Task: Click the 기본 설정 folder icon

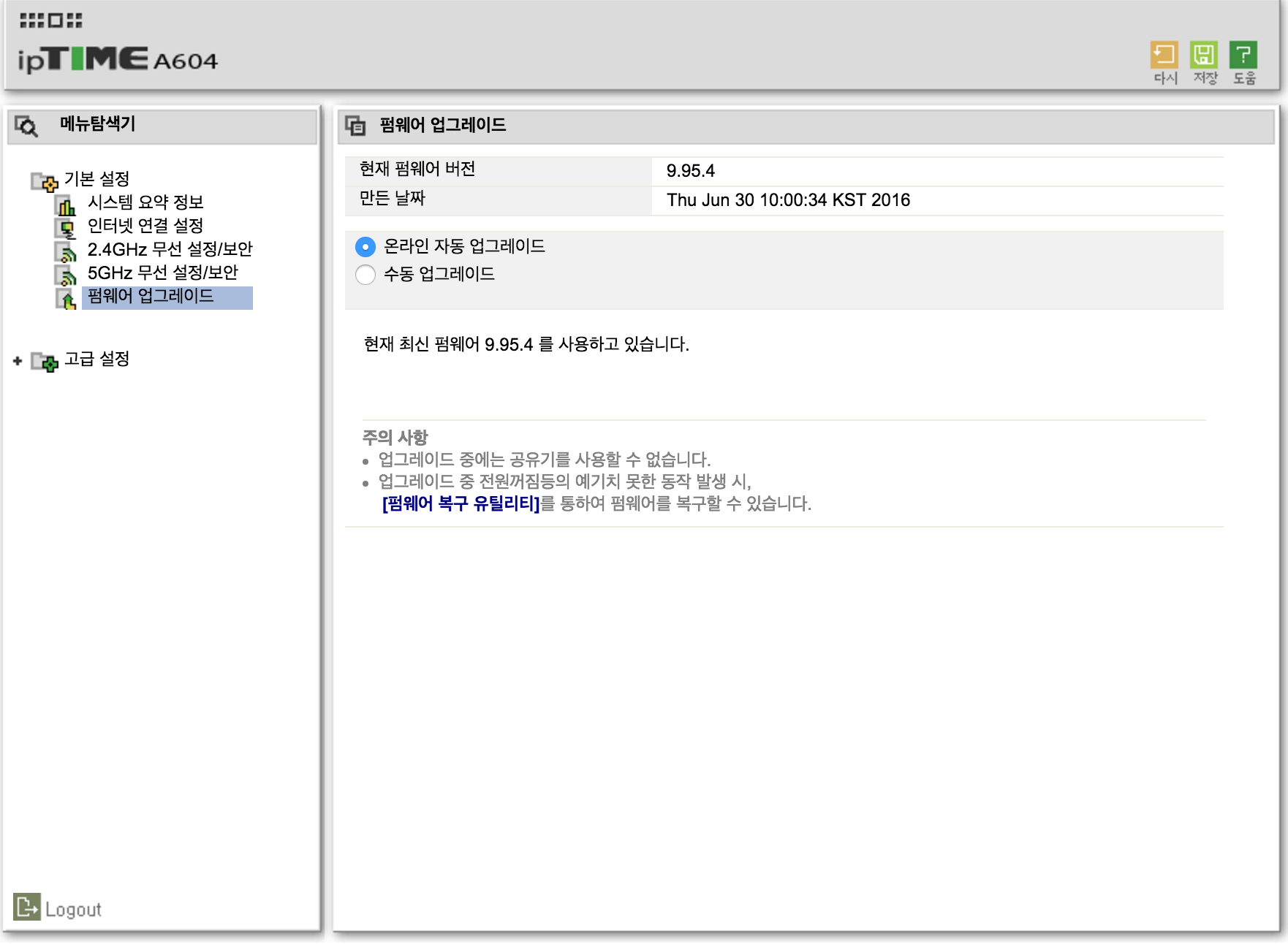Action: point(45,181)
